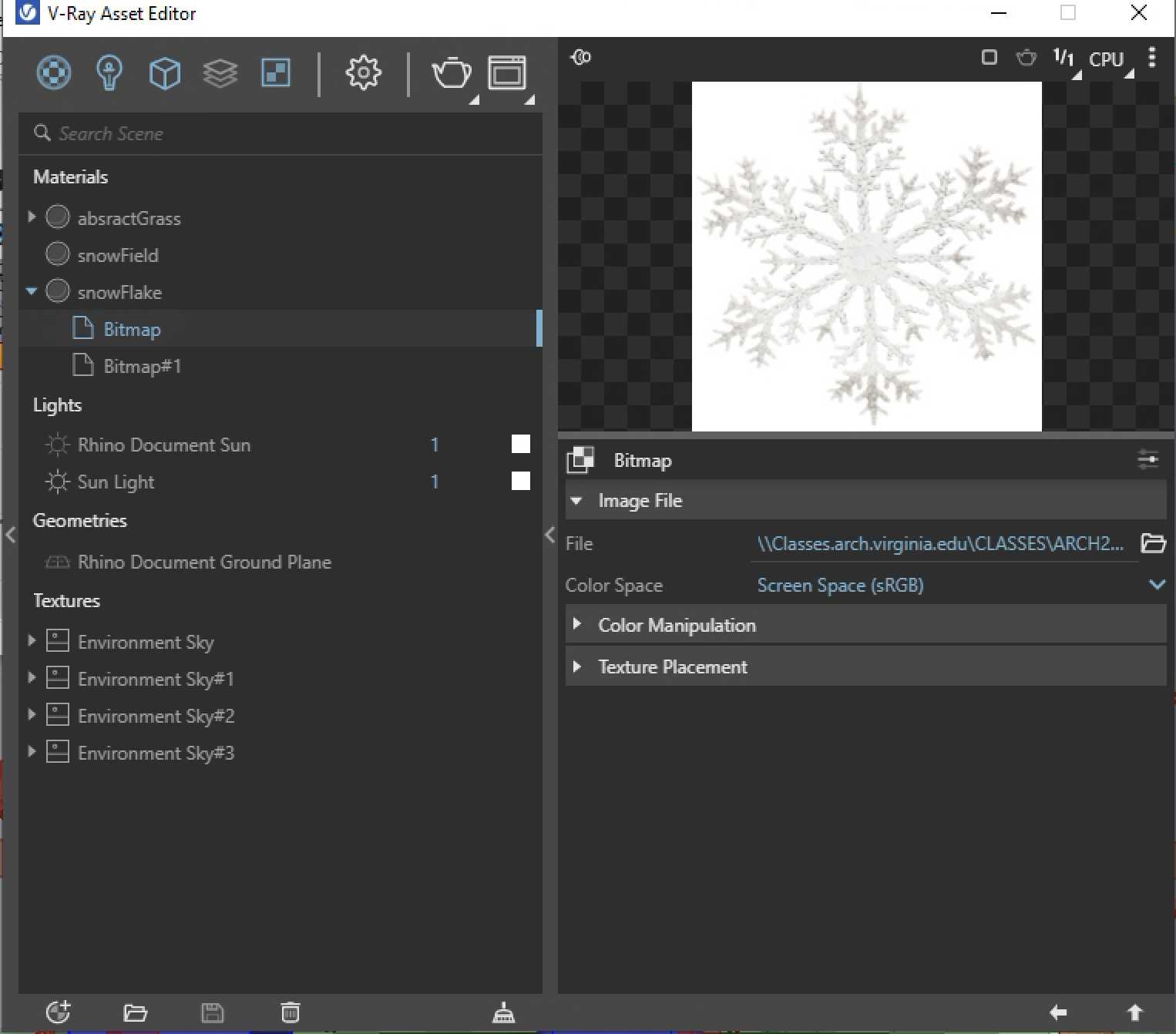Collapse the Image File section
Viewport: 1176px width, 1034px height.
576,501
